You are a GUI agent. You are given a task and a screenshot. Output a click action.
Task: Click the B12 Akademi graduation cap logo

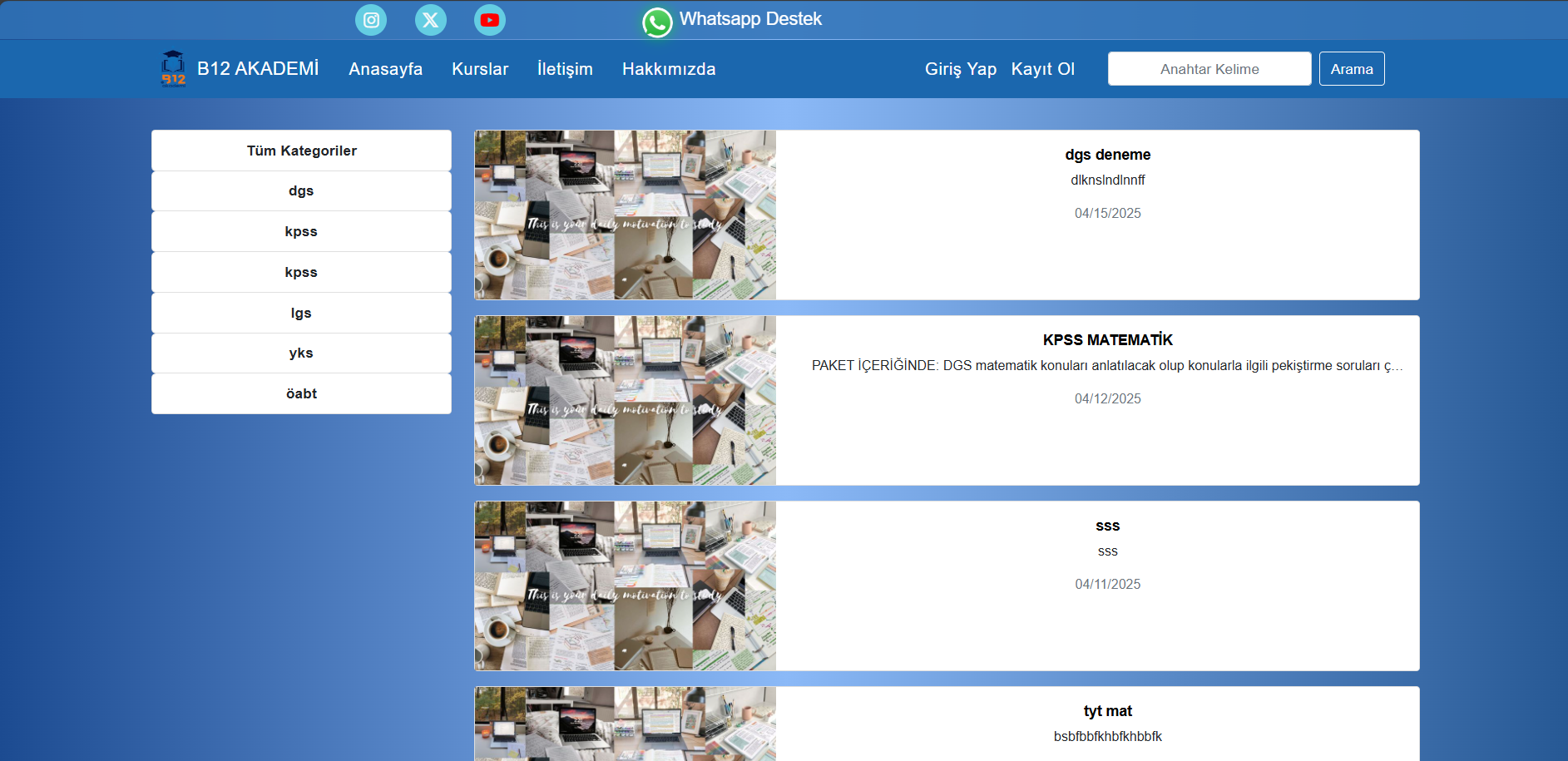click(173, 69)
